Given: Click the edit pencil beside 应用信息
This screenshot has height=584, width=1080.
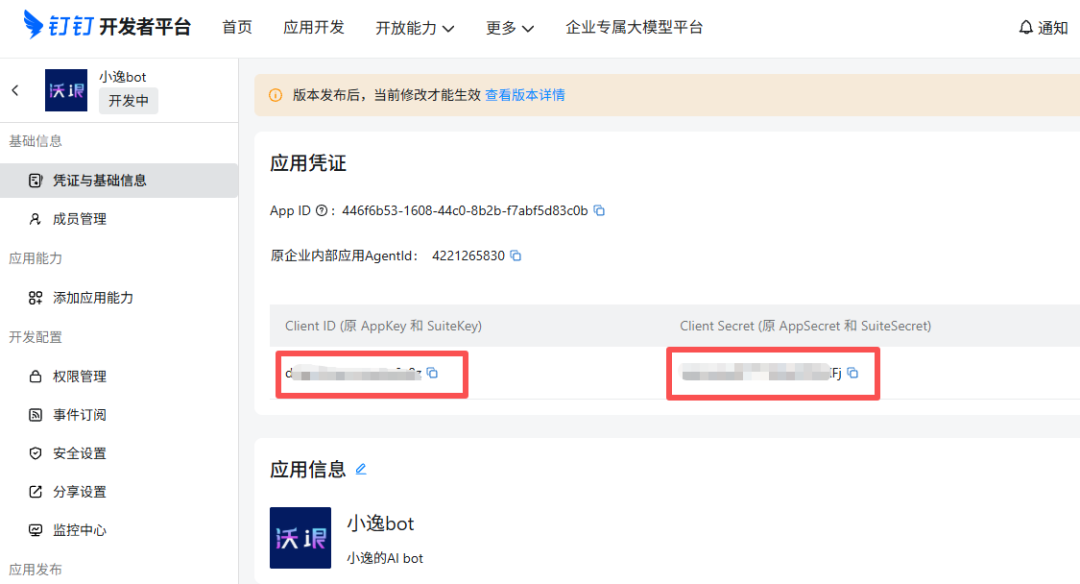Looking at the screenshot, I should [361, 469].
